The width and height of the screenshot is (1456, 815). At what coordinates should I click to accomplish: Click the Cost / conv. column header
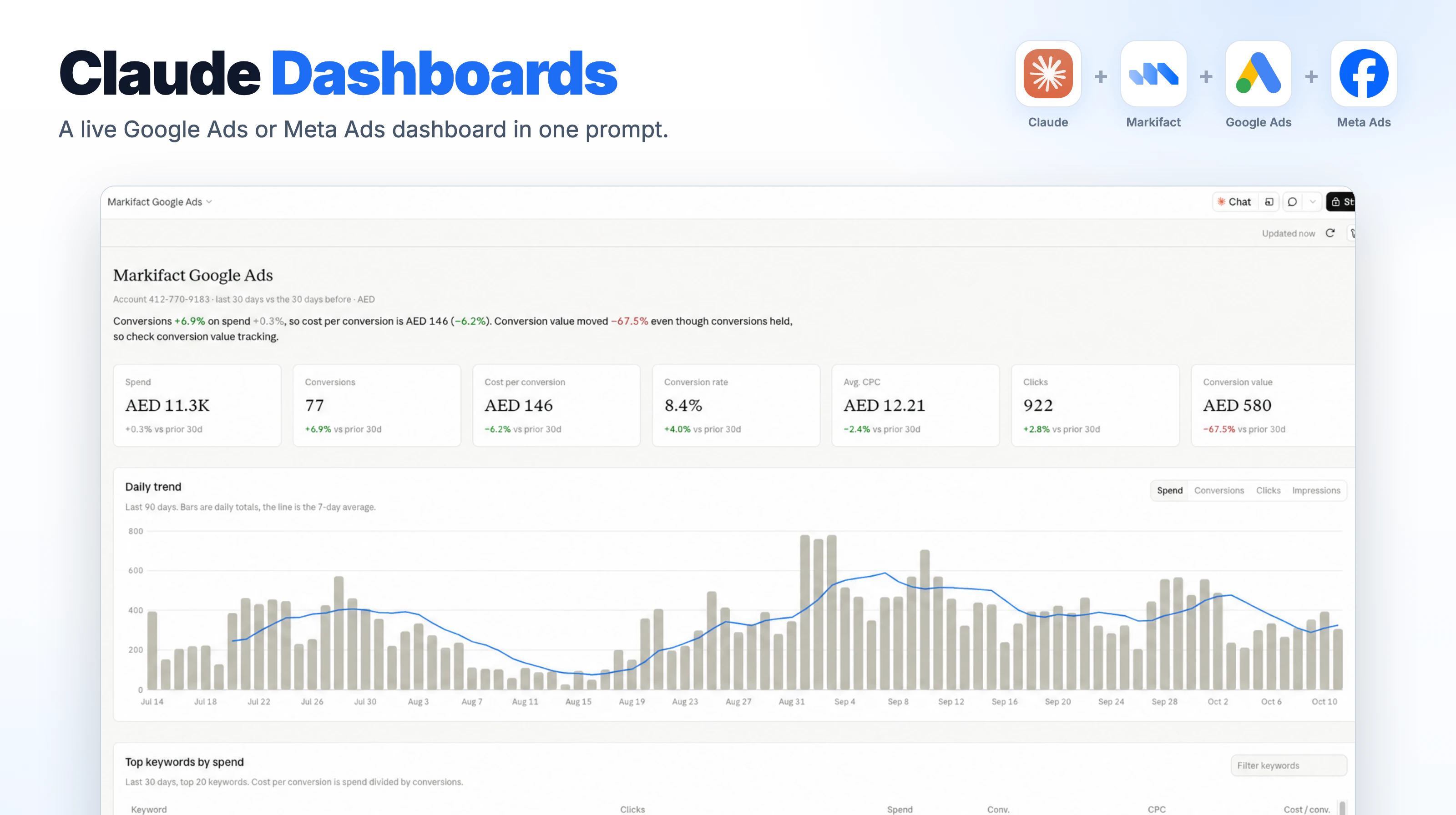tap(1306, 809)
